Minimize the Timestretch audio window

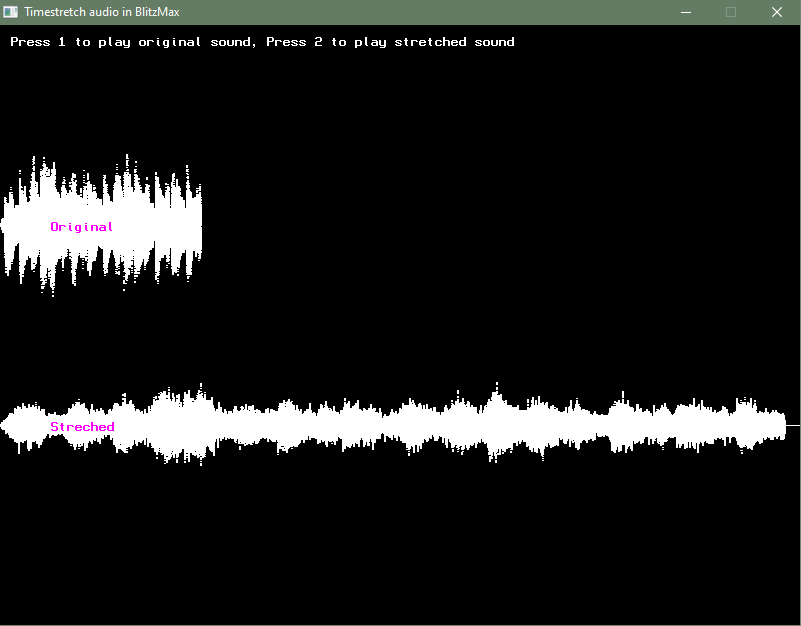[x=686, y=12]
